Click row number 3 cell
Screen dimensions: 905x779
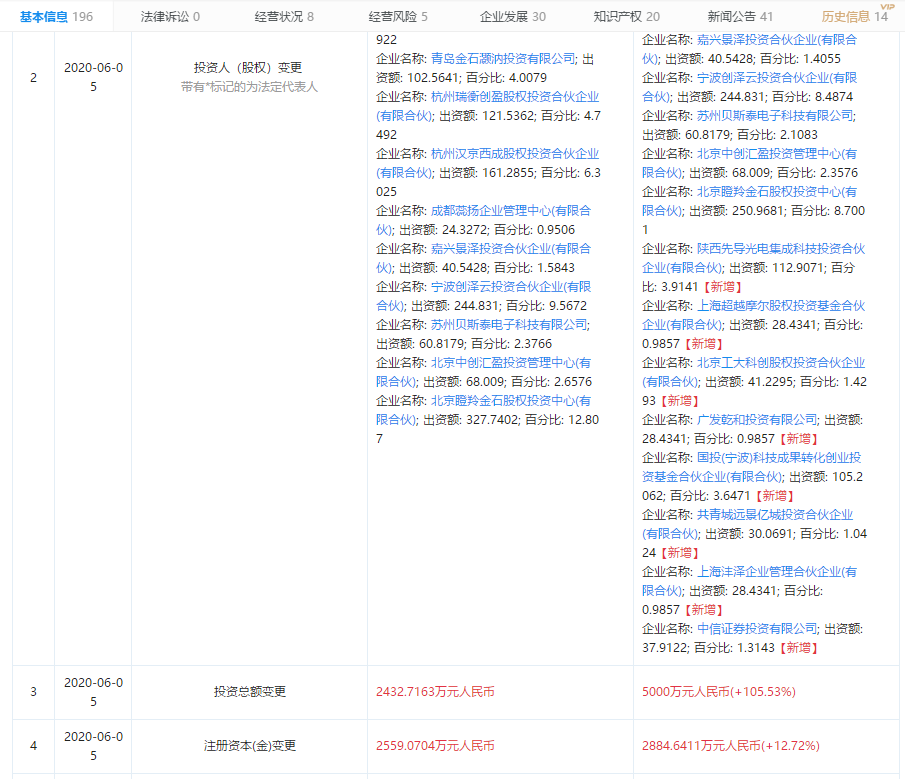(33, 691)
